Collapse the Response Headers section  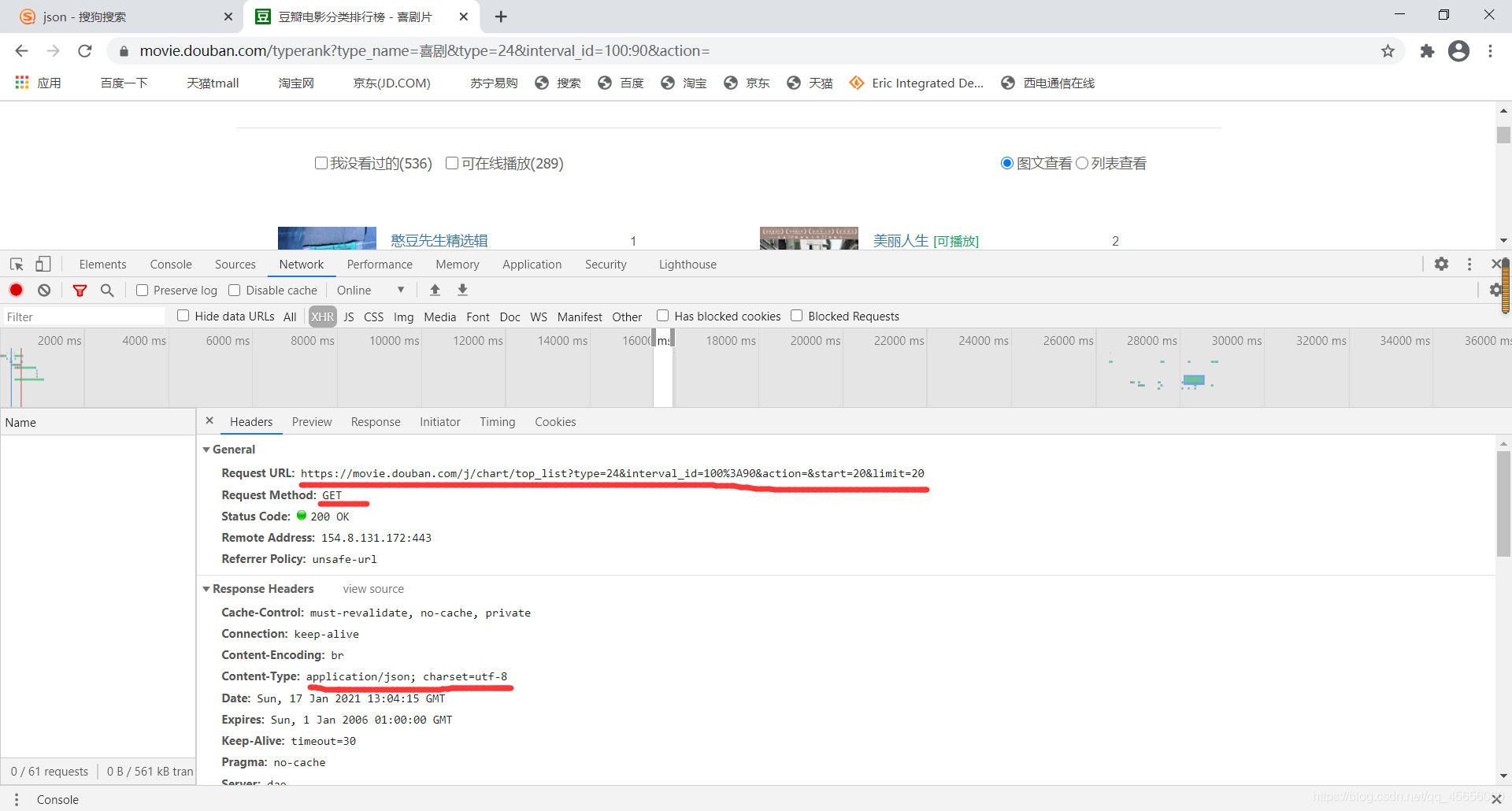pos(206,589)
